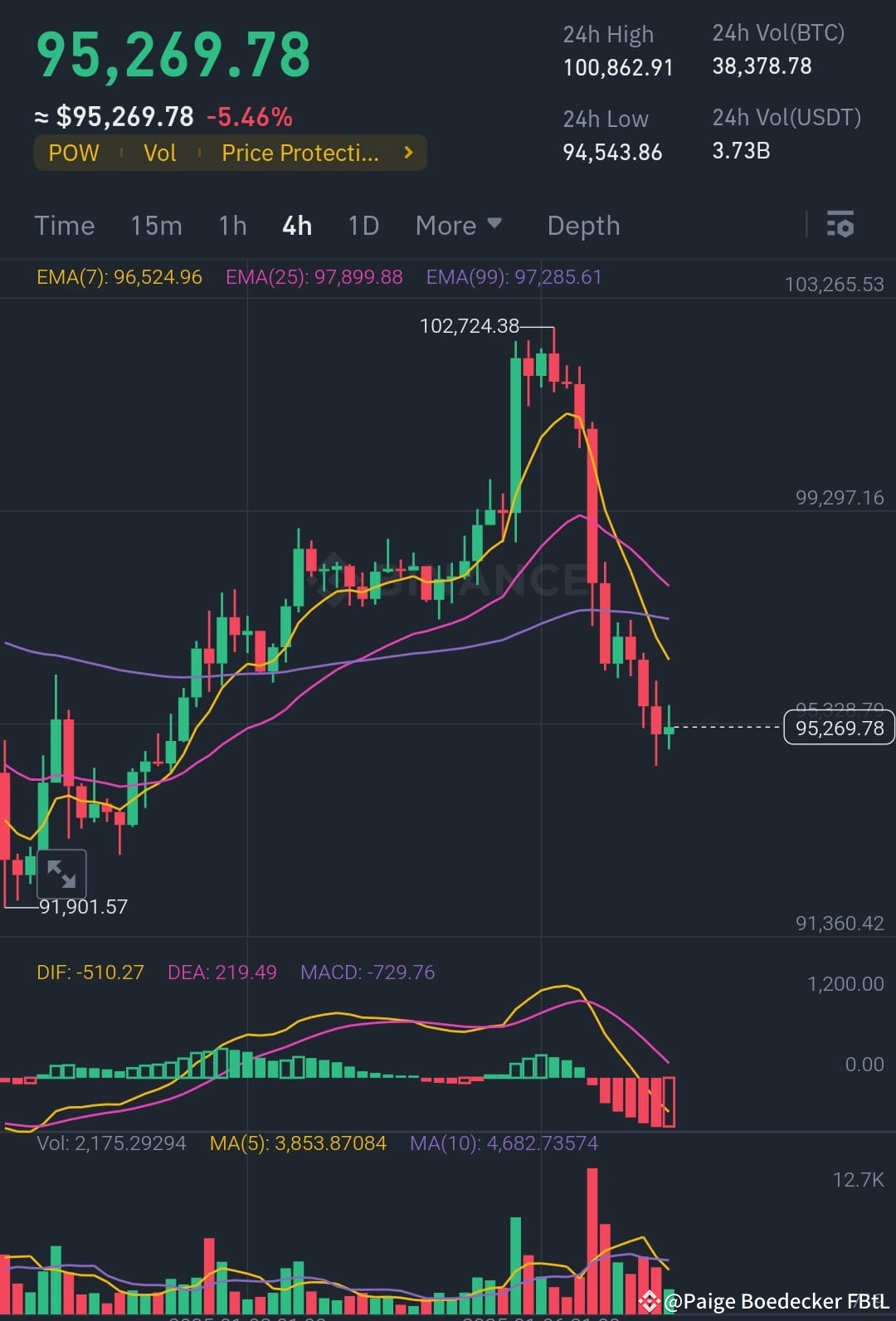The height and width of the screenshot is (1321, 896).
Task: Tap the large 95,269.78 price heading
Action: (173, 56)
